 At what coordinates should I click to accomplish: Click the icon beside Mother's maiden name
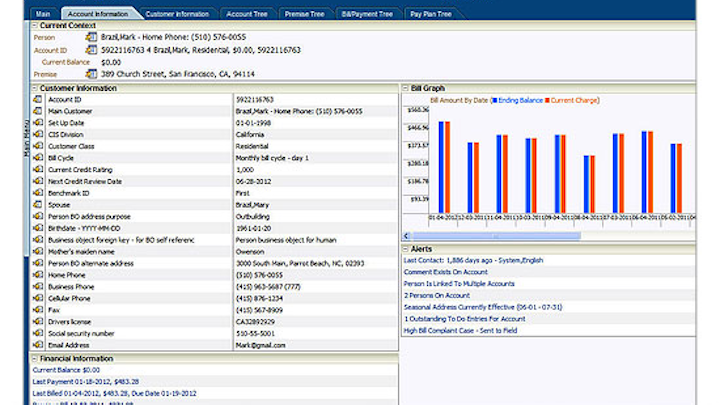click(x=38, y=251)
